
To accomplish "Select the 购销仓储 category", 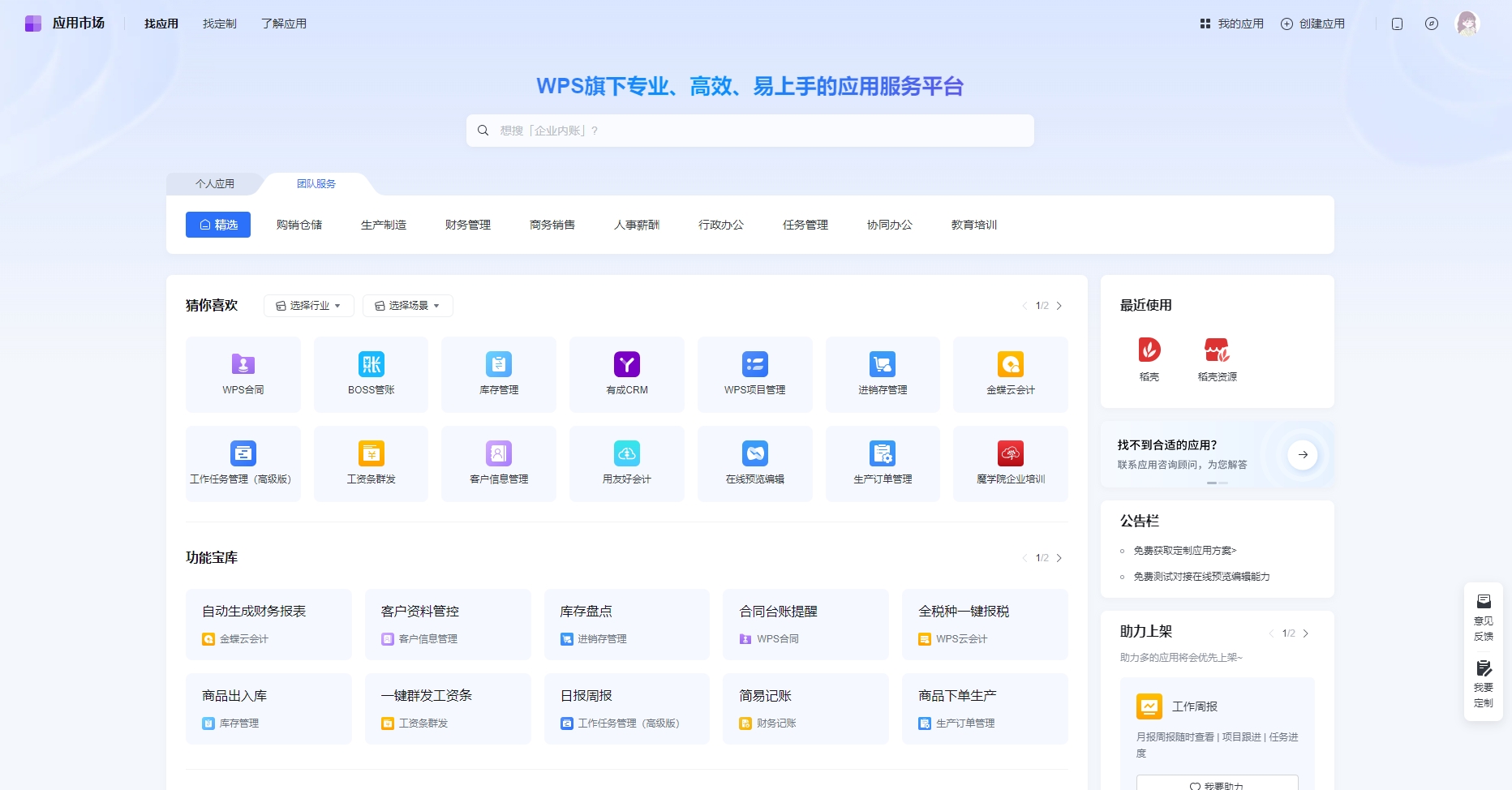I will pyautogui.click(x=299, y=225).
